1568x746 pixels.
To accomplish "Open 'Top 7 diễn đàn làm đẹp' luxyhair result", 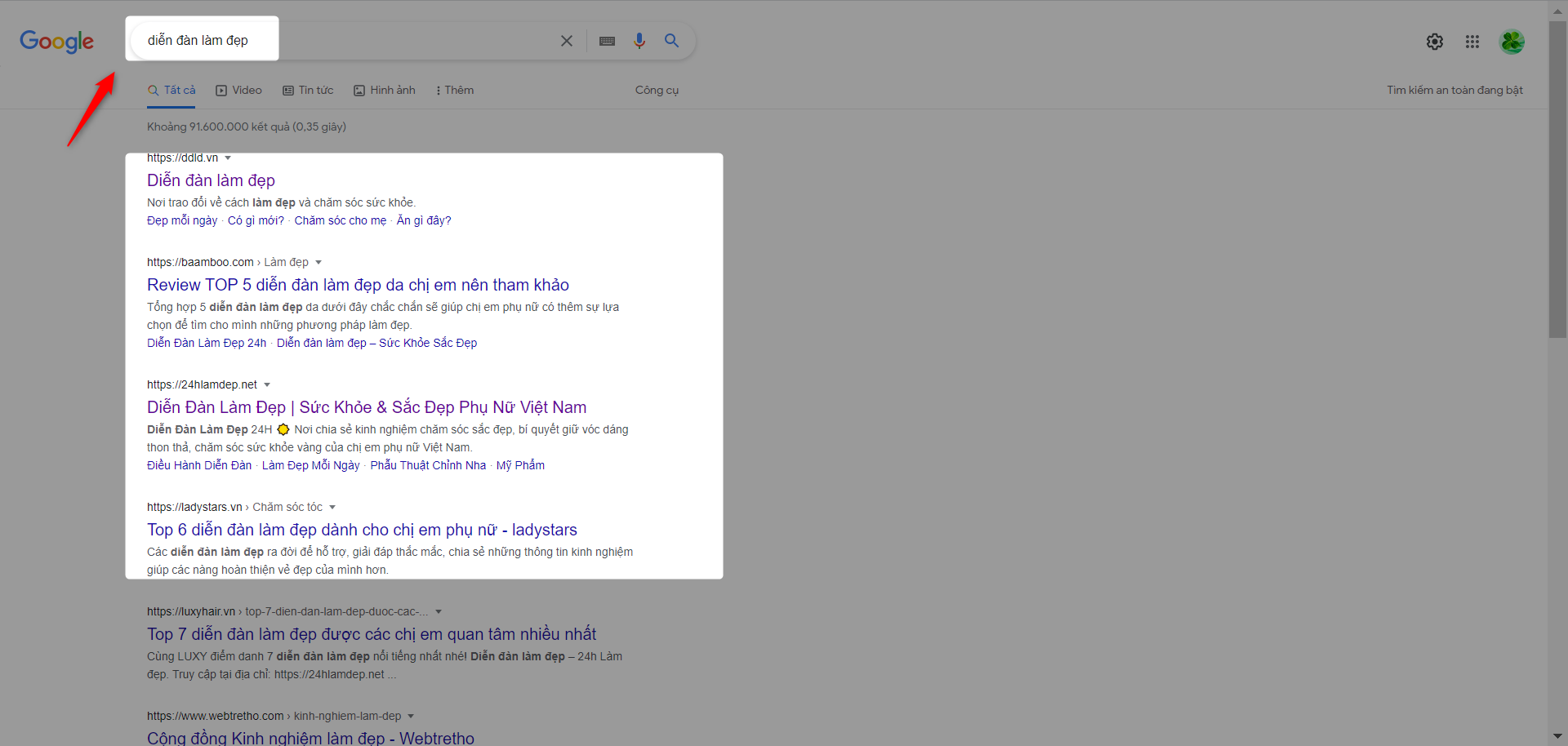I will [x=372, y=634].
